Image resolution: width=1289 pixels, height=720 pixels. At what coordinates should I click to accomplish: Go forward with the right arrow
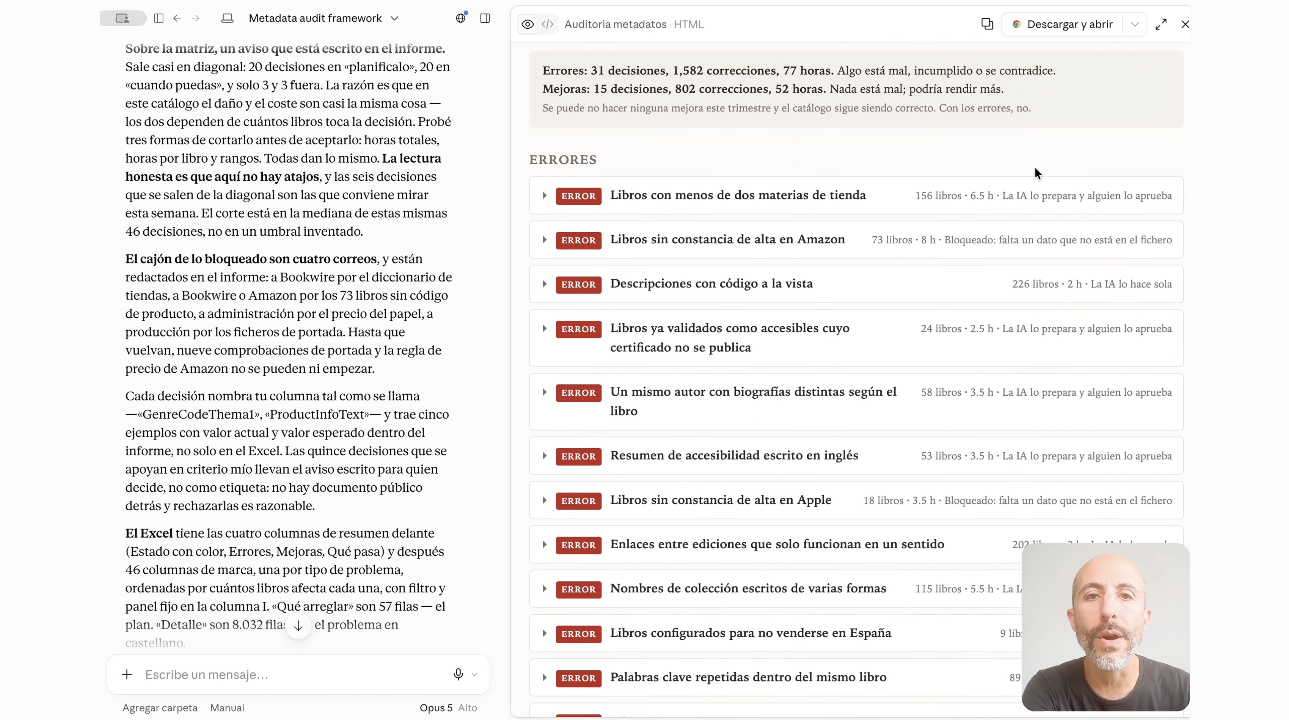pos(196,18)
